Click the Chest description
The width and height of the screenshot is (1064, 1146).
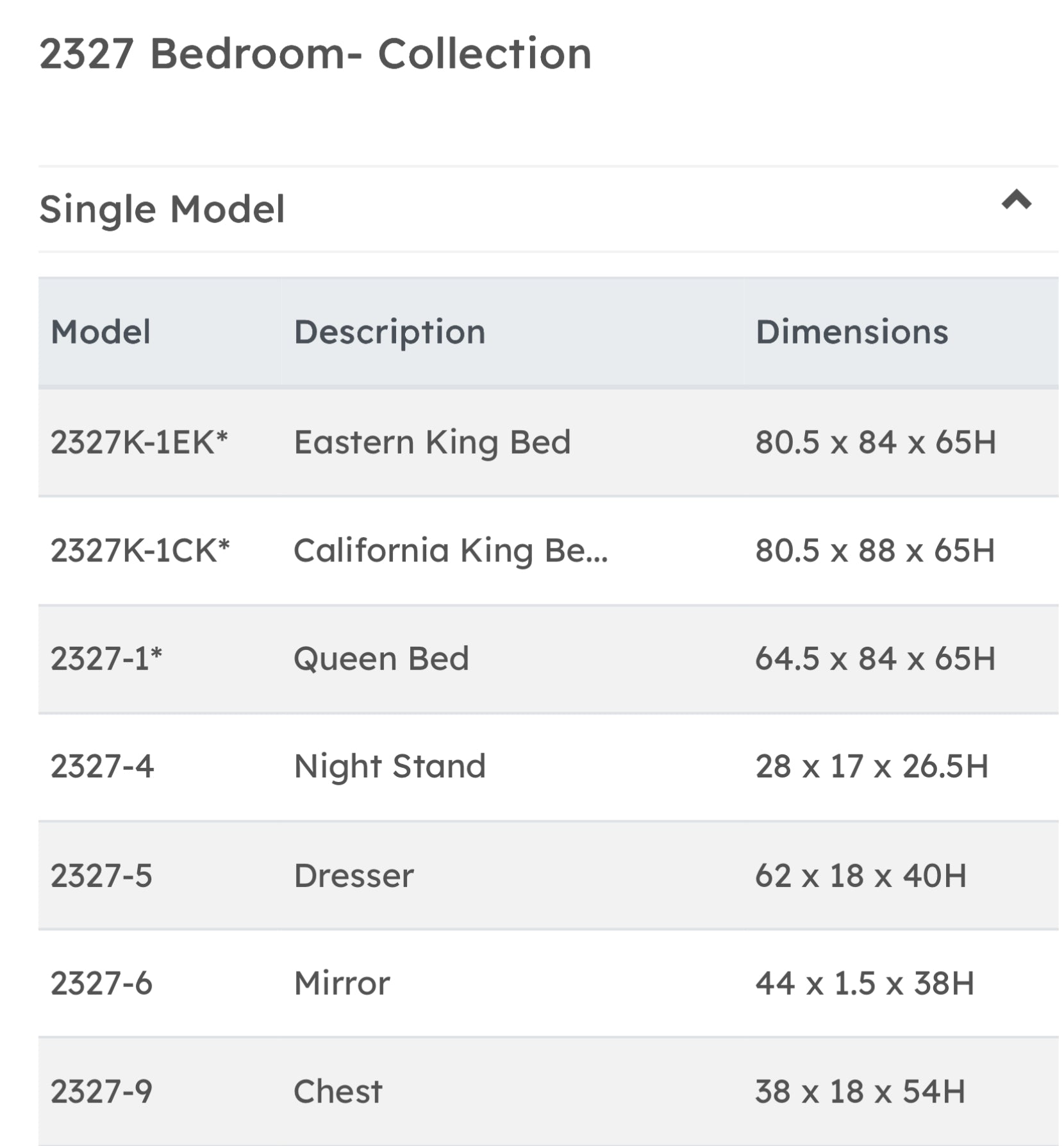pos(338,1092)
